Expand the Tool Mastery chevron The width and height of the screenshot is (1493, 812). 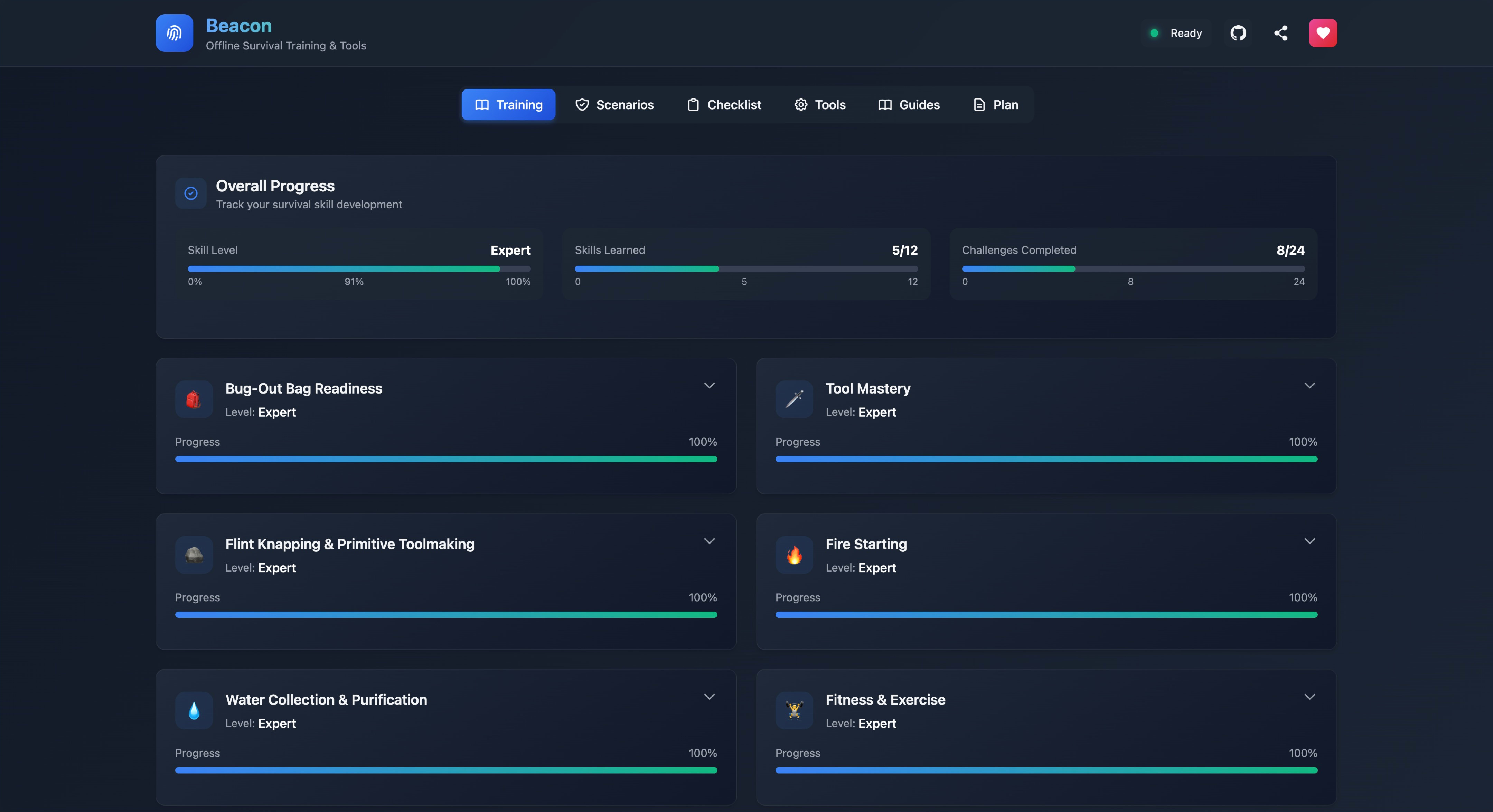coord(1309,385)
